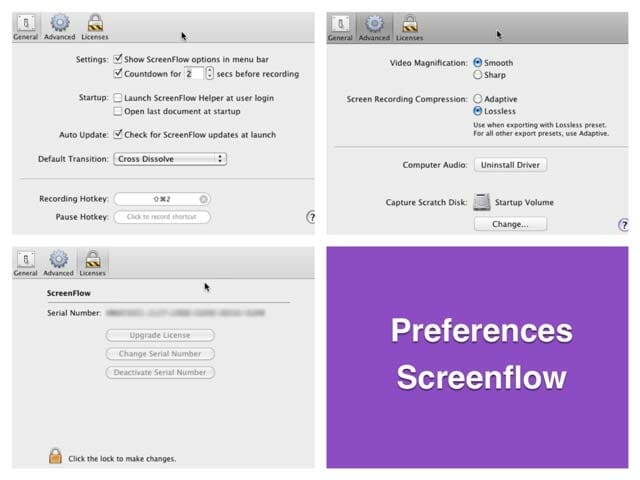Click the Pause Hotkey shortcut field
Image resolution: width=640 pixels, height=480 pixels.
click(x=162, y=217)
